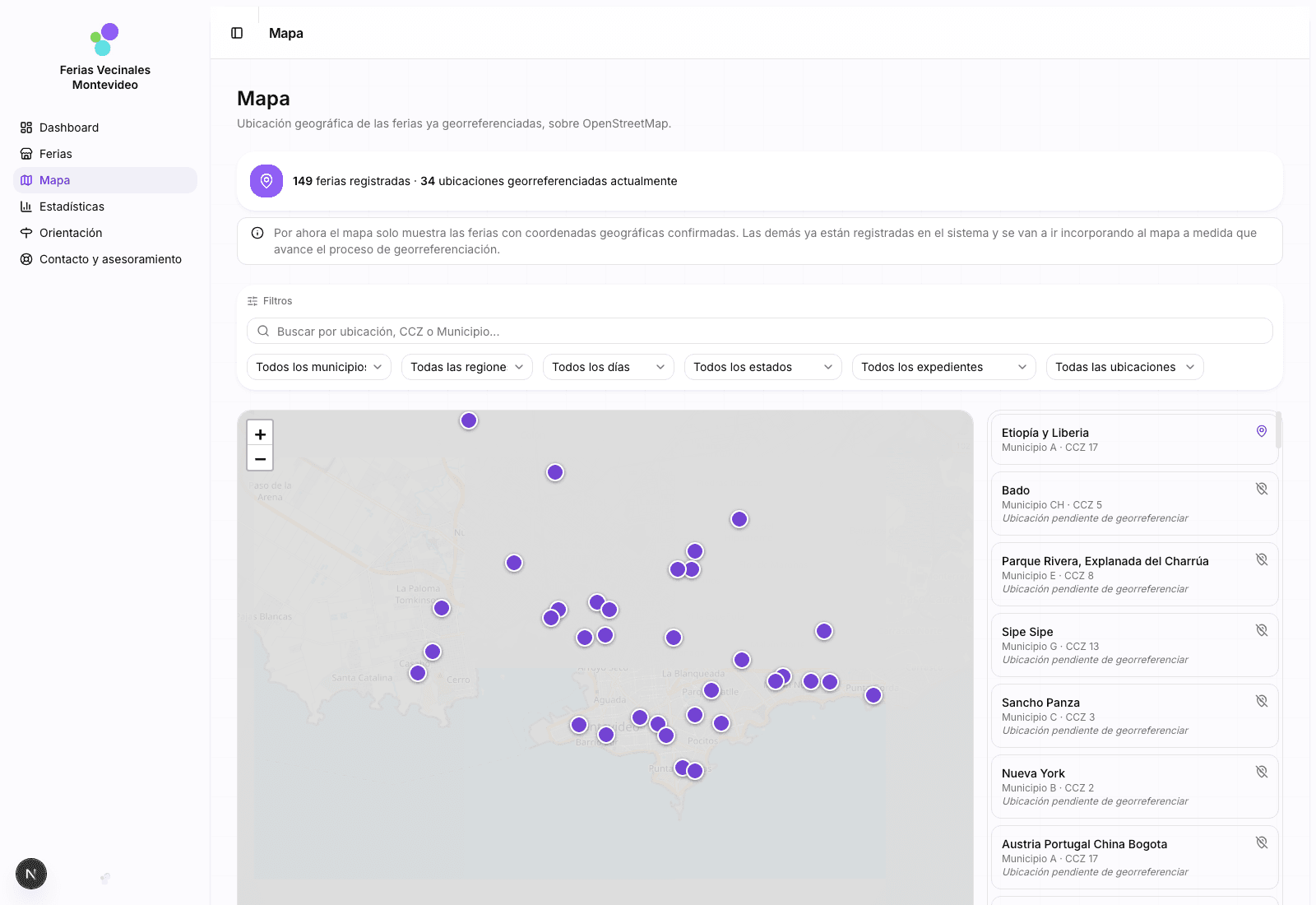
Task: Click the large Mapa page heading
Action: pyautogui.click(x=263, y=99)
